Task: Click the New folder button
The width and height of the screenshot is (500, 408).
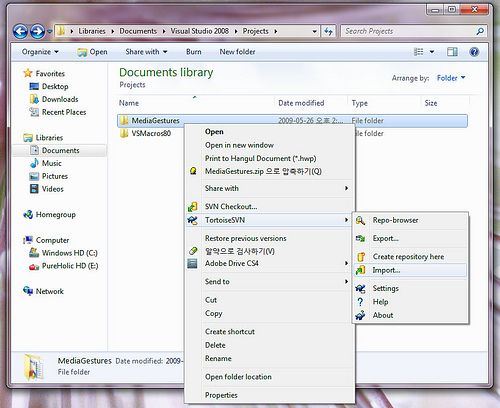Action: coord(237,52)
